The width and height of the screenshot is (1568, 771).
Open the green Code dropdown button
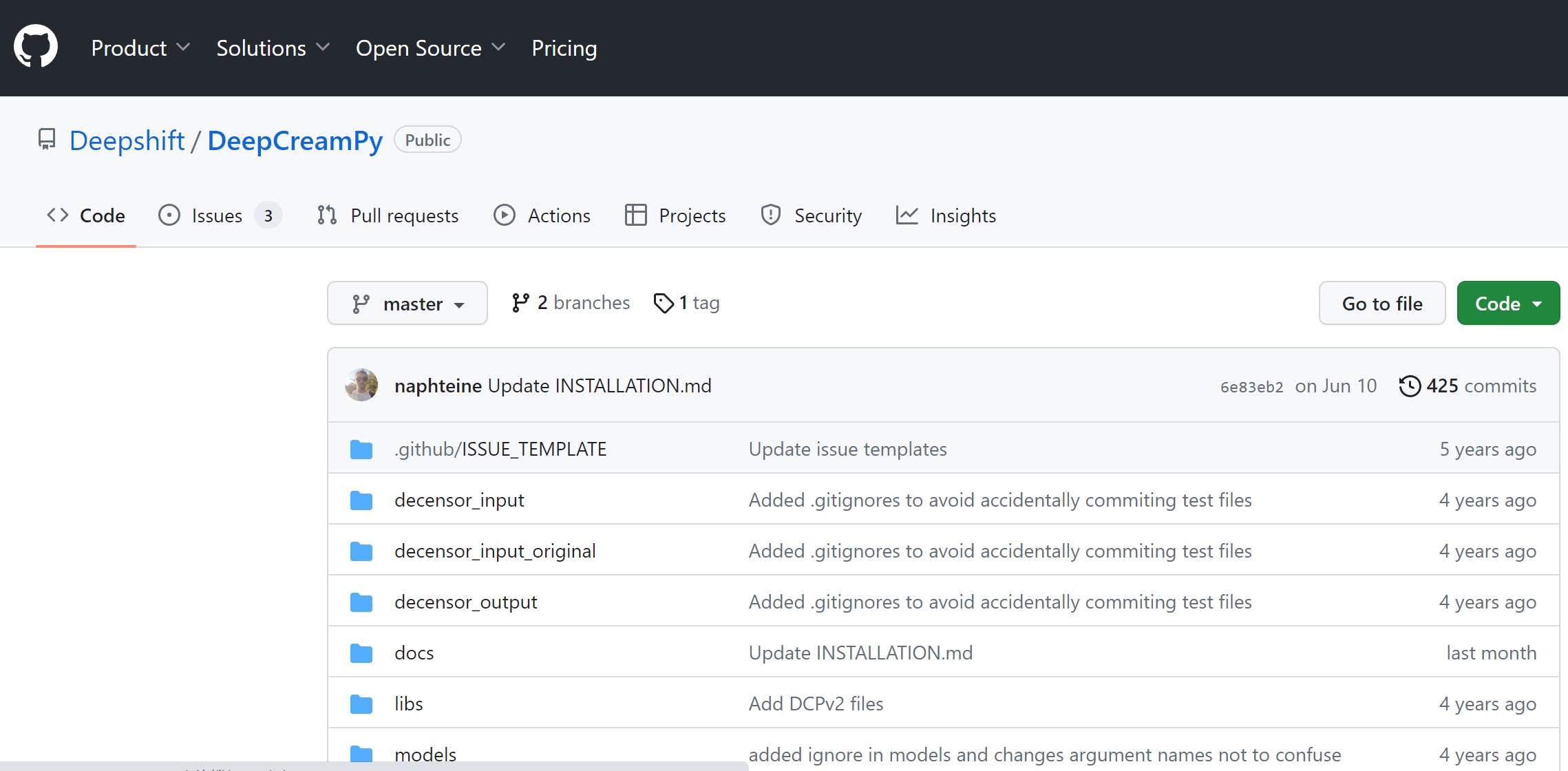point(1508,303)
